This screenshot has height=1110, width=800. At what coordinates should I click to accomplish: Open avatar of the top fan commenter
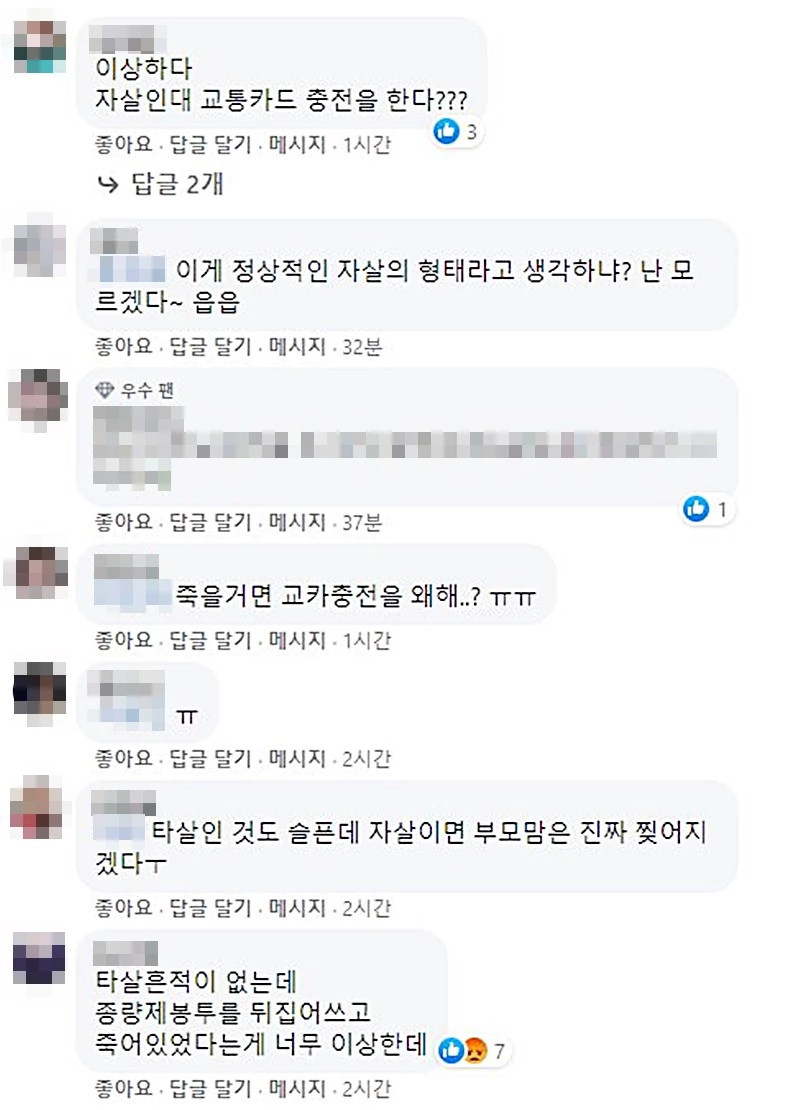coord(38,398)
